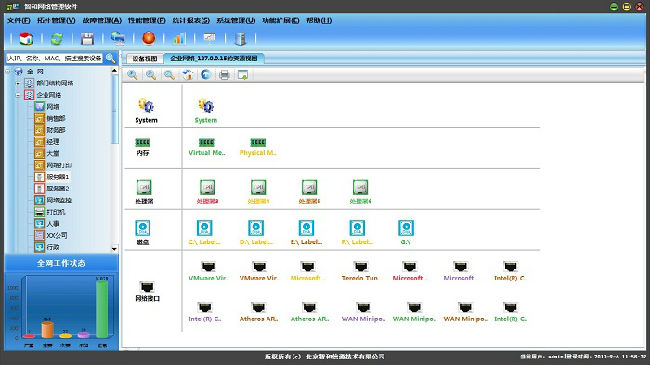This screenshot has height=365, width=650.
Task: Select the Virtual Memory resource icon
Action: [206, 143]
